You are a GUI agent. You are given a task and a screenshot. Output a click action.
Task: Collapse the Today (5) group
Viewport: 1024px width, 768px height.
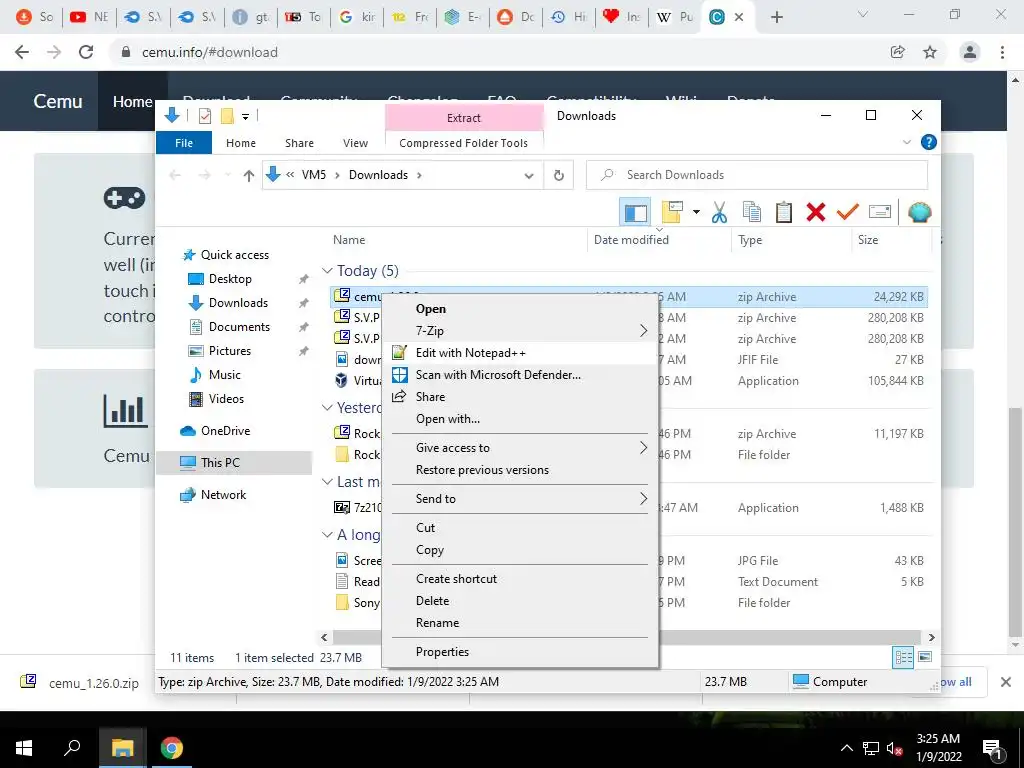point(327,271)
